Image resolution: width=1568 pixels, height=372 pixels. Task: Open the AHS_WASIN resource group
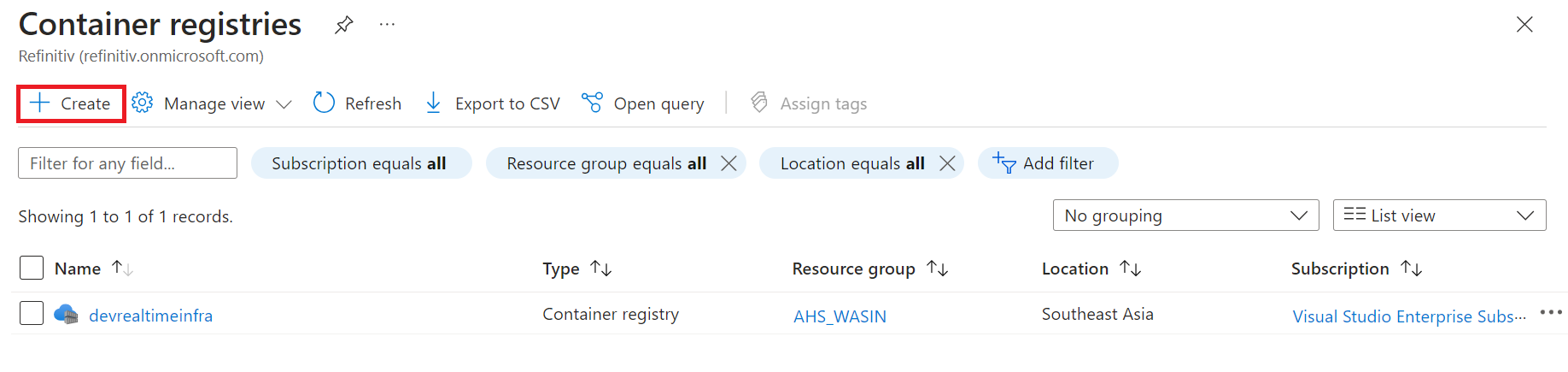[x=840, y=316]
